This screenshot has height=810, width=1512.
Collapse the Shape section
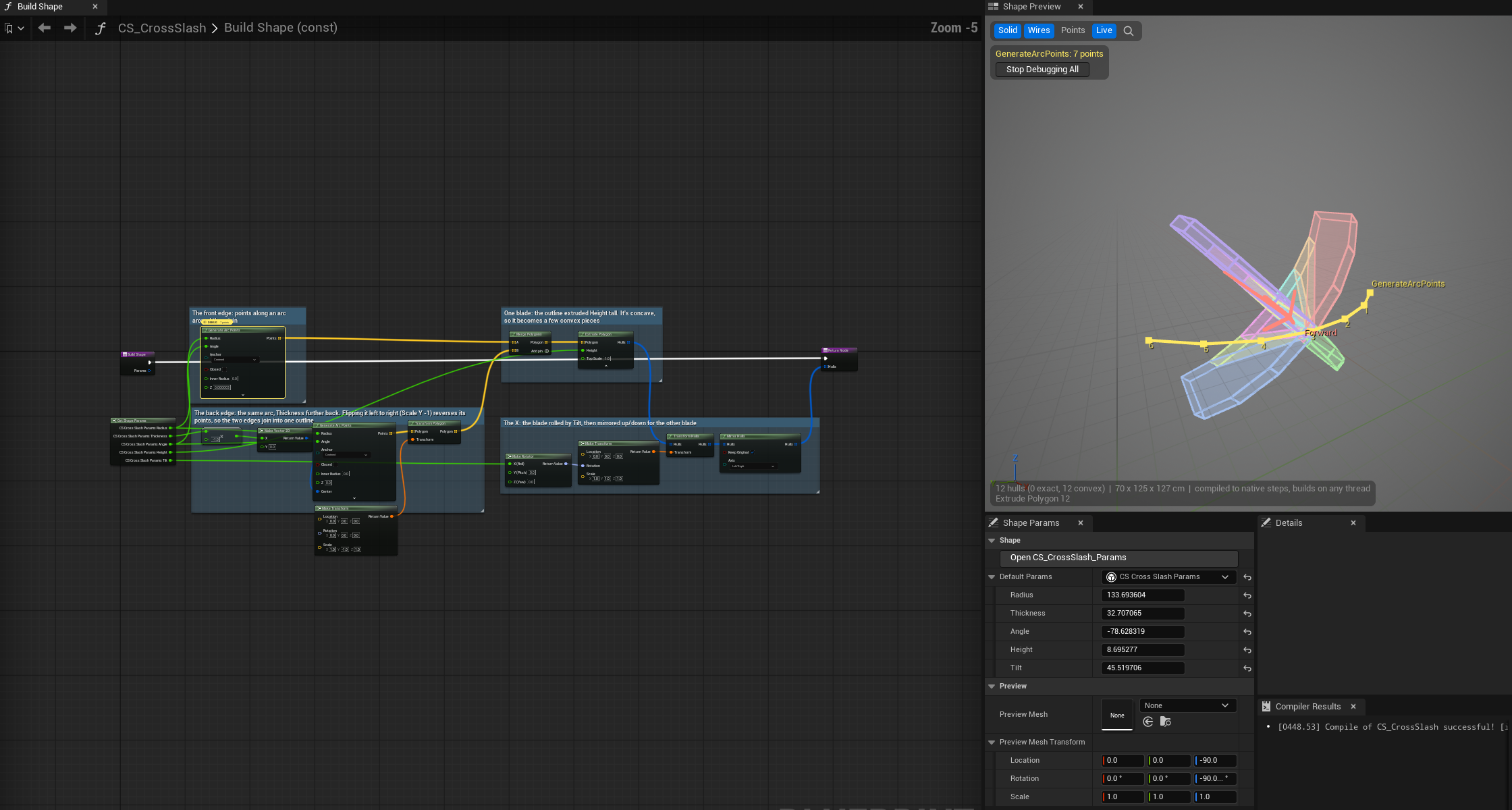click(x=992, y=541)
